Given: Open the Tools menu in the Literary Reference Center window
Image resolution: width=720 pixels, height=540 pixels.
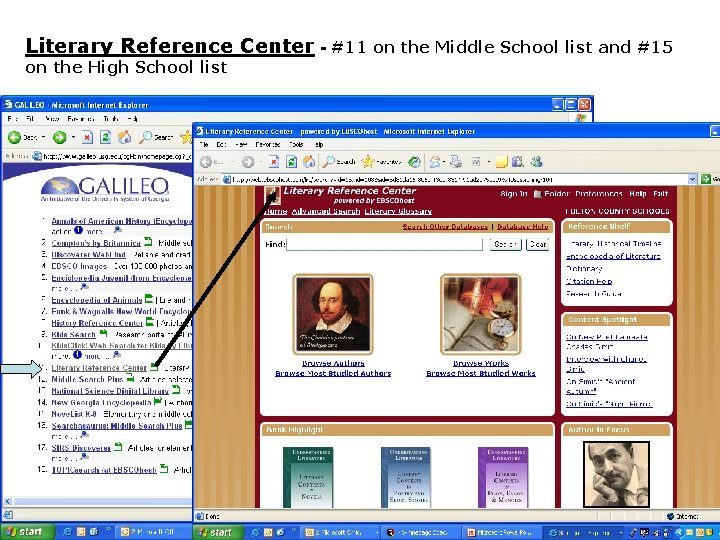Looking at the screenshot, I should (296, 144).
